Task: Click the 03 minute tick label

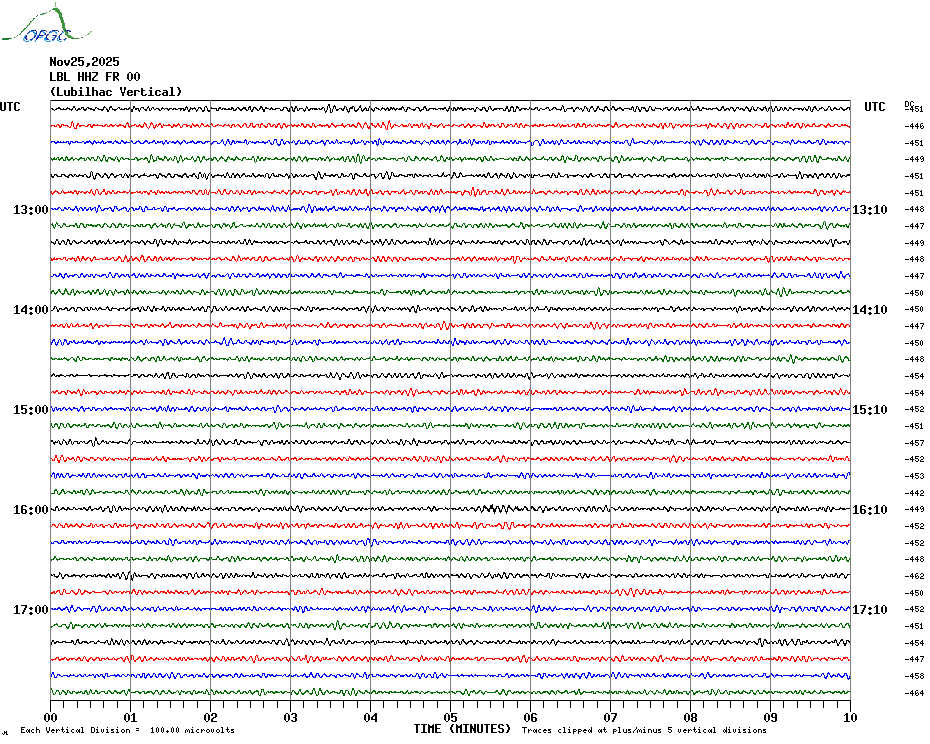Action: (291, 717)
